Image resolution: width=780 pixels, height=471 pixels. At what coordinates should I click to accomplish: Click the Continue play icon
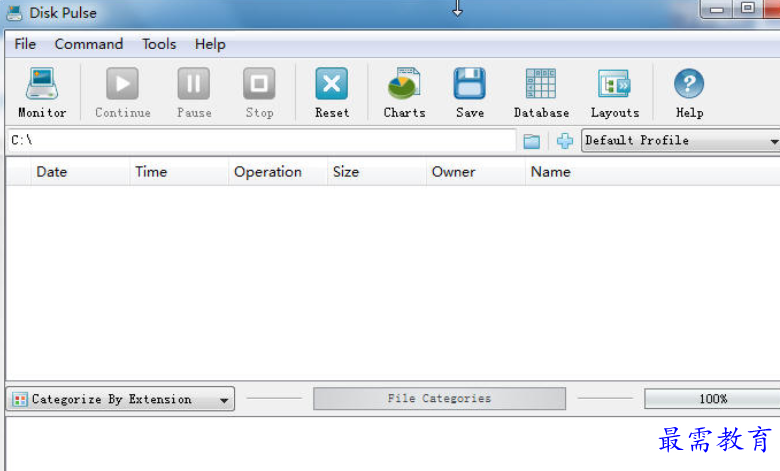tap(122, 84)
